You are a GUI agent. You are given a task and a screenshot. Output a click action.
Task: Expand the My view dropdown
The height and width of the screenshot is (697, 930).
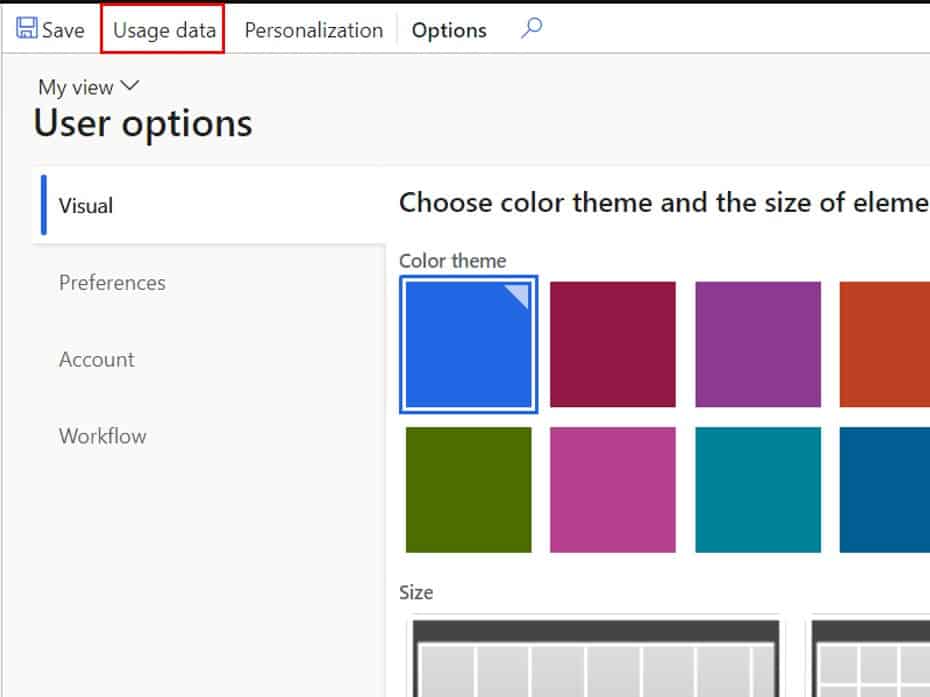click(x=88, y=87)
